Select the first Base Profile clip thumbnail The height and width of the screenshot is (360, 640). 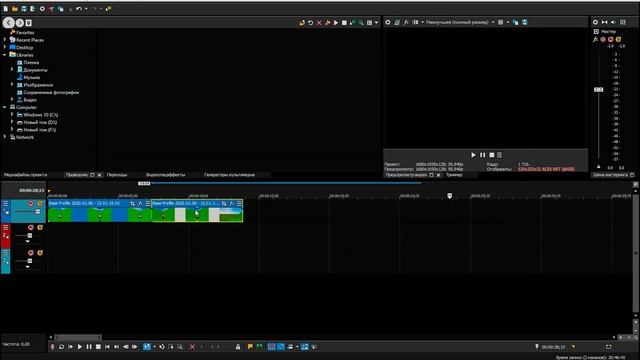(100, 214)
